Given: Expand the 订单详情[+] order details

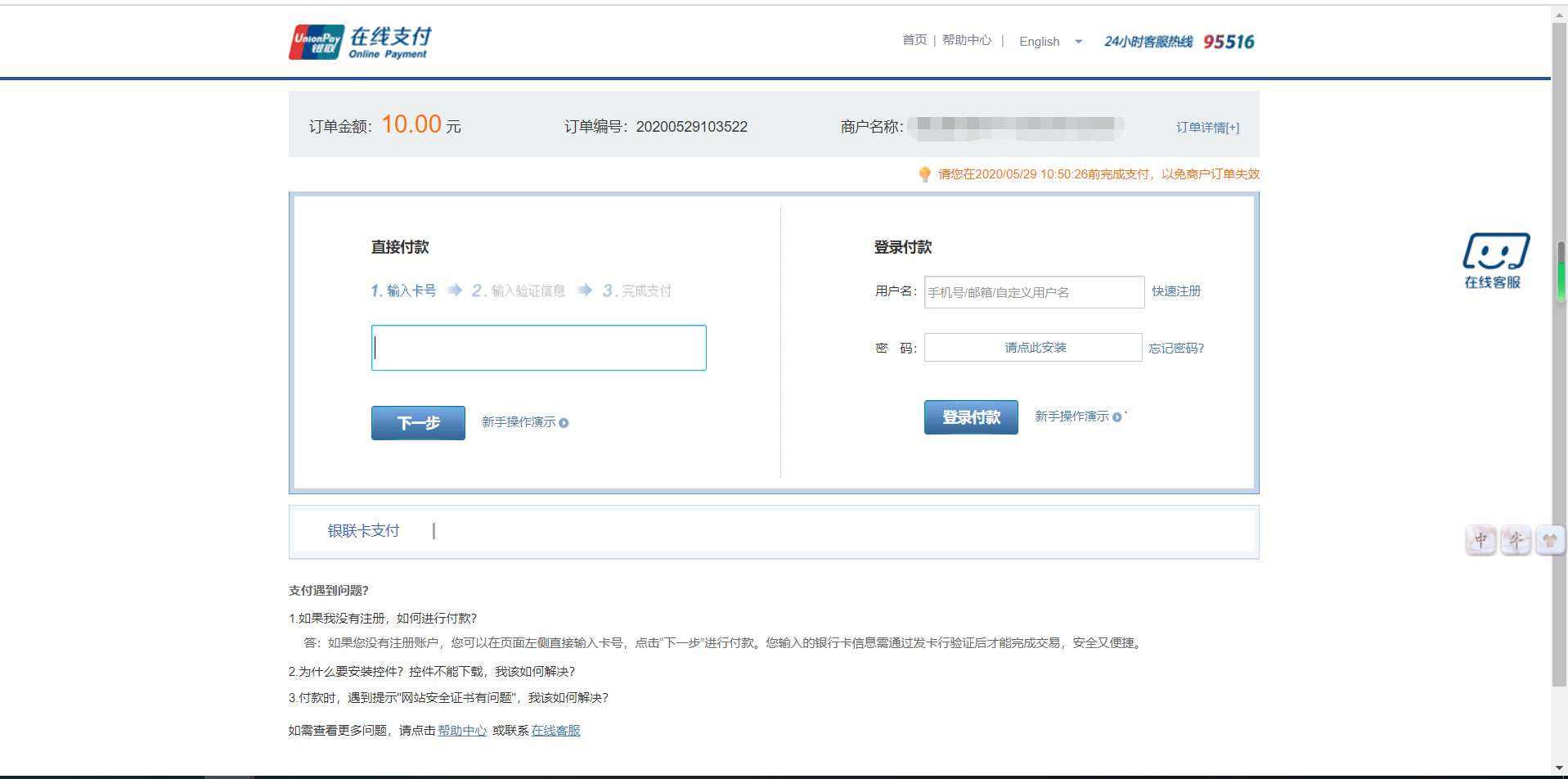Looking at the screenshot, I should pyautogui.click(x=1207, y=127).
